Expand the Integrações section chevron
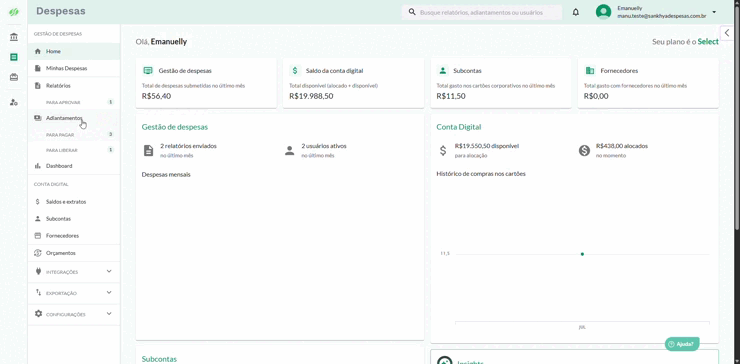Viewport: 740px width, 364px height. [109, 271]
